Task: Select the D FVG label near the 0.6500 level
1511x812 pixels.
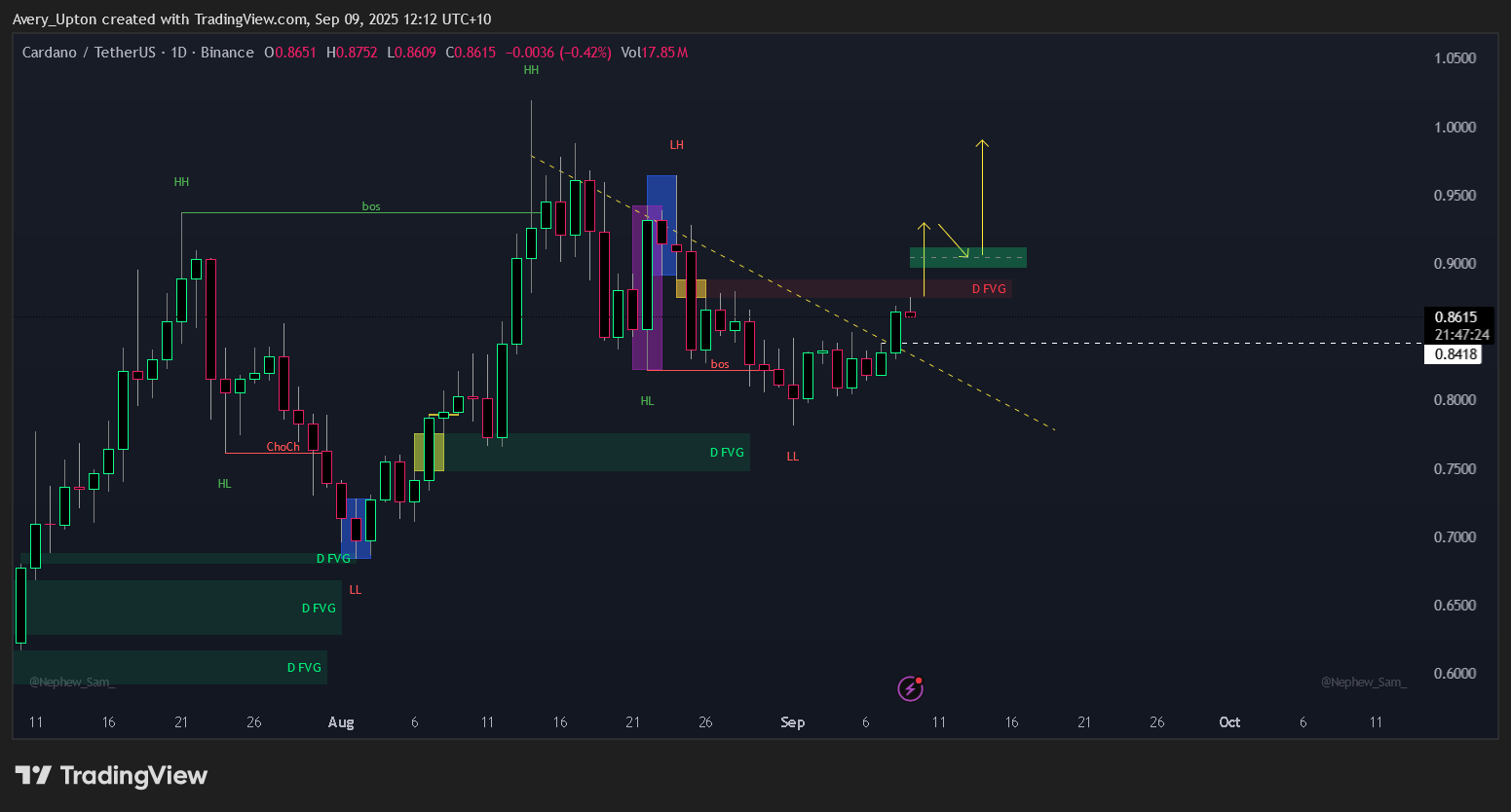Action: pyautogui.click(x=319, y=609)
